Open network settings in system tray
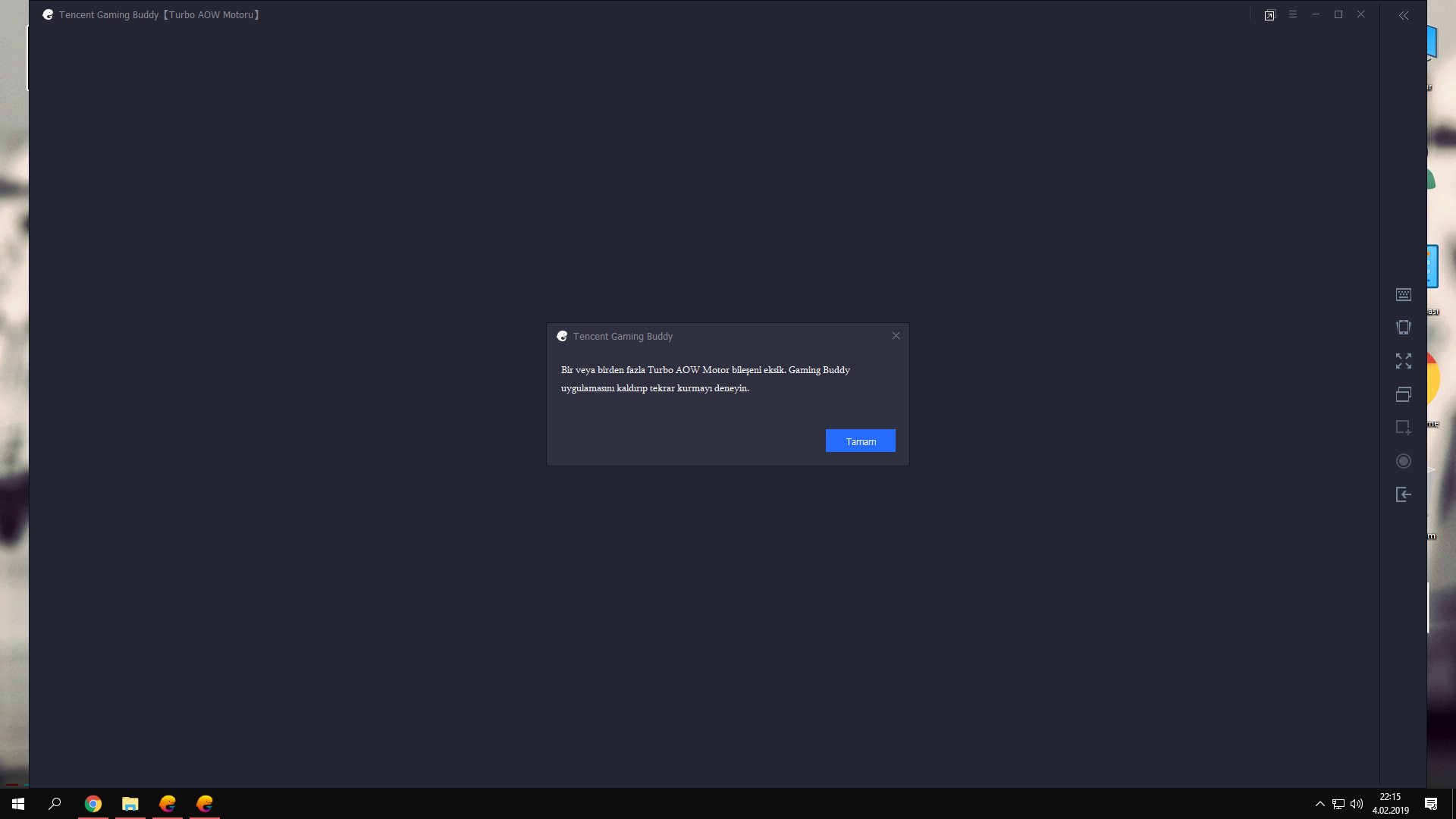1456x819 pixels. (x=1338, y=804)
